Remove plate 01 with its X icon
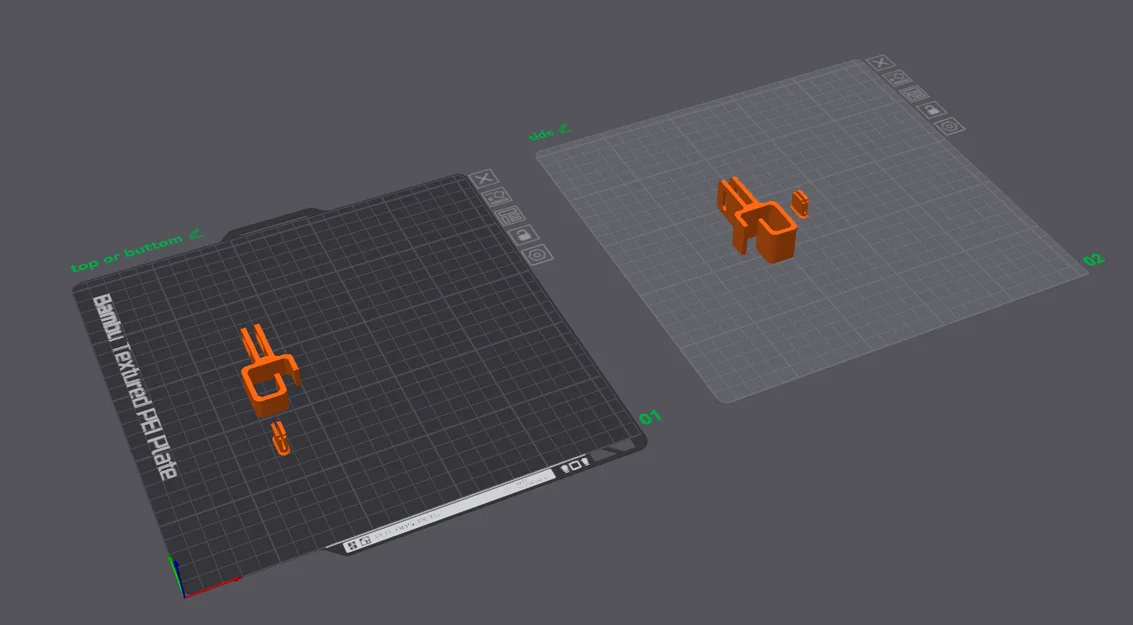Image resolution: width=1133 pixels, height=625 pixels. coord(483,178)
